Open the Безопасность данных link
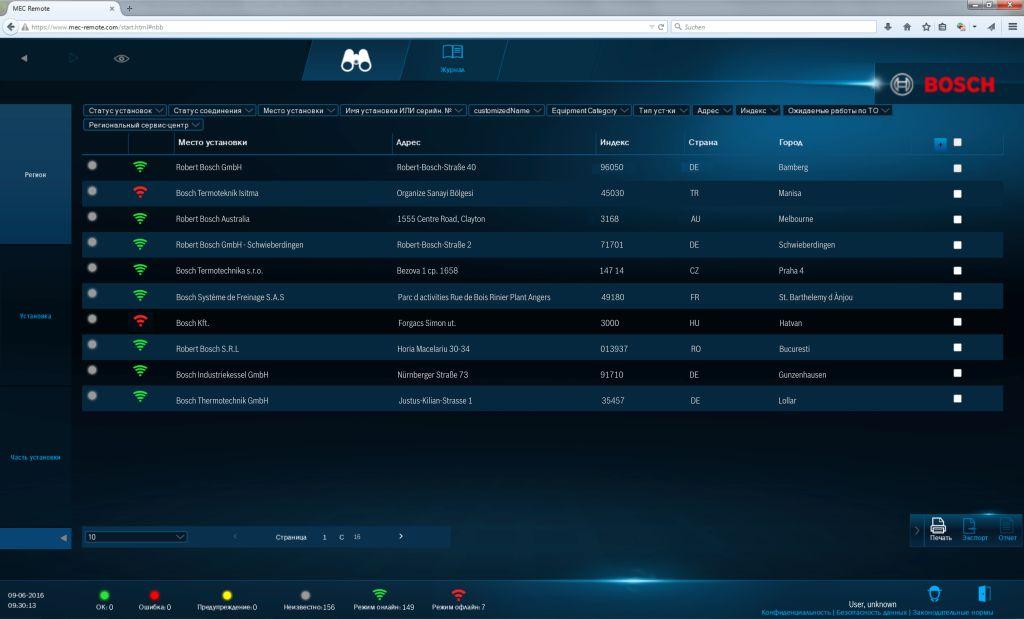 click(x=871, y=612)
